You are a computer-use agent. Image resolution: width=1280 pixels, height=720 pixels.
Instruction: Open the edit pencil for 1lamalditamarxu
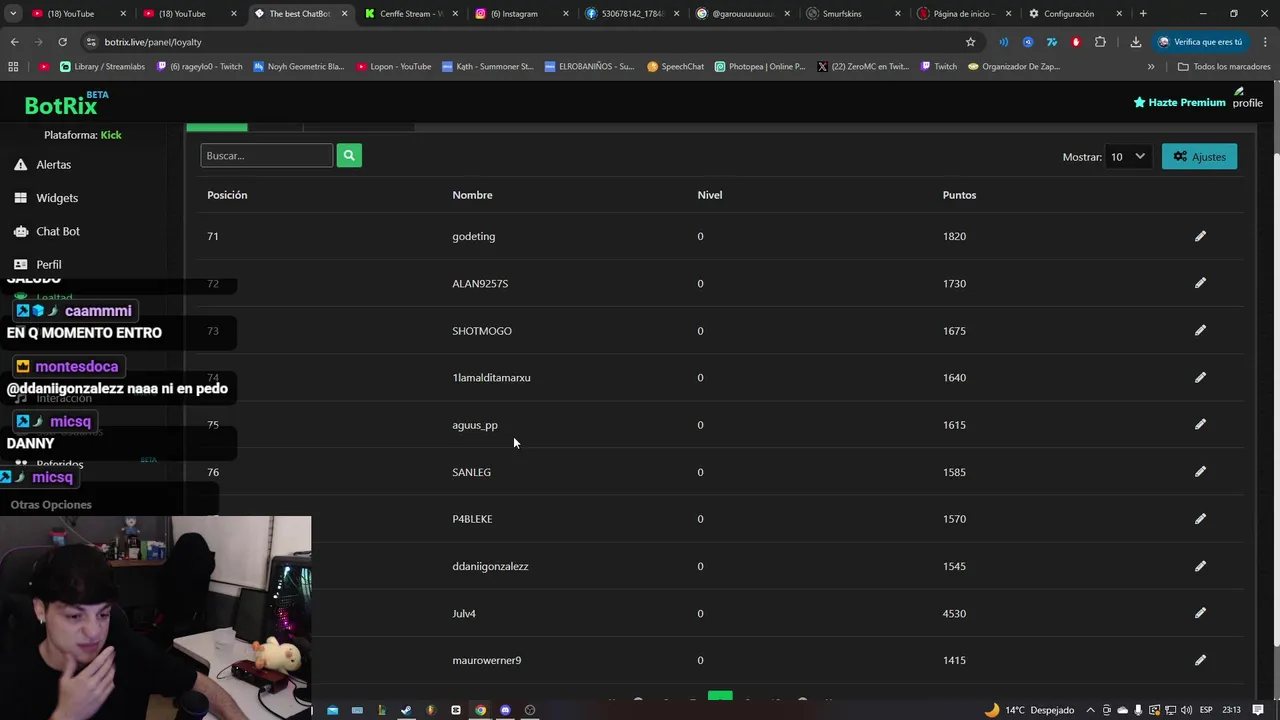pos(1200,377)
